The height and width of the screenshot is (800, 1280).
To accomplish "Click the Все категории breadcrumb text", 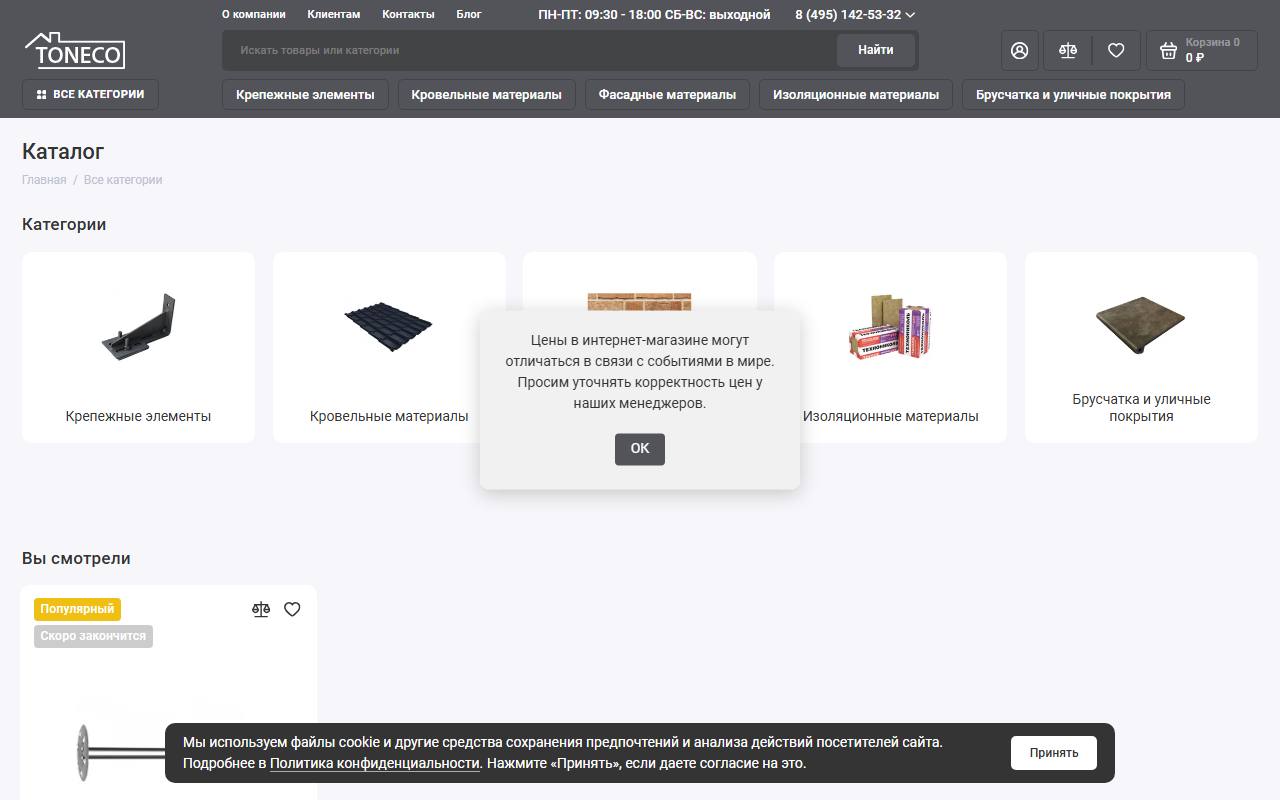I will click(123, 180).
